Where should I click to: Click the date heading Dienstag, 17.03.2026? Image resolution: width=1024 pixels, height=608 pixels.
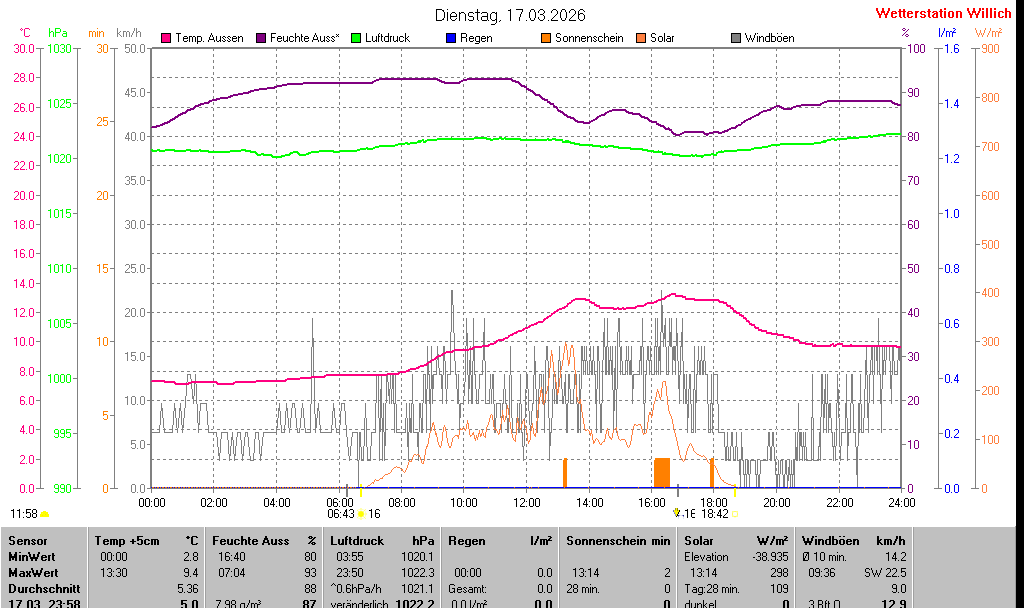(x=510, y=15)
